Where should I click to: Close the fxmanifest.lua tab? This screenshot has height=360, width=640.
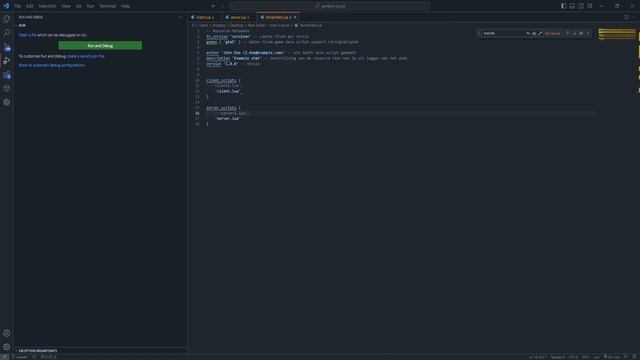coord(295,17)
